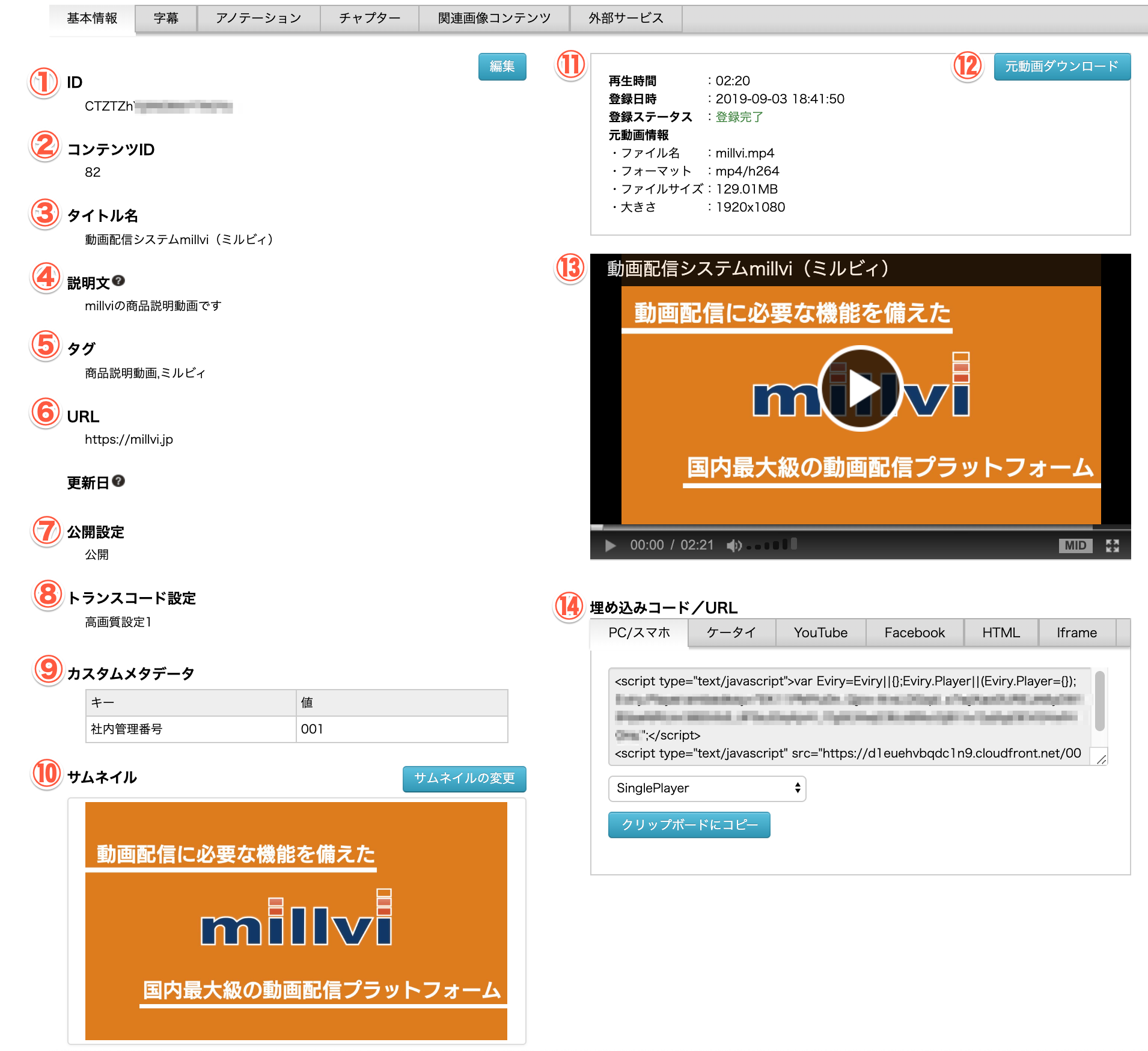Enter fullscreen using the expand icon
This screenshot has height=1051, width=1148.
[x=1113, y=545]
